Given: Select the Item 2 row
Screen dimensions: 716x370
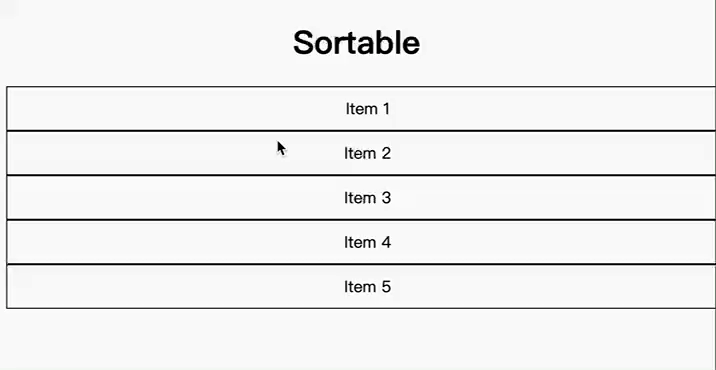Looking at the screenshot, I should point(361,153).
